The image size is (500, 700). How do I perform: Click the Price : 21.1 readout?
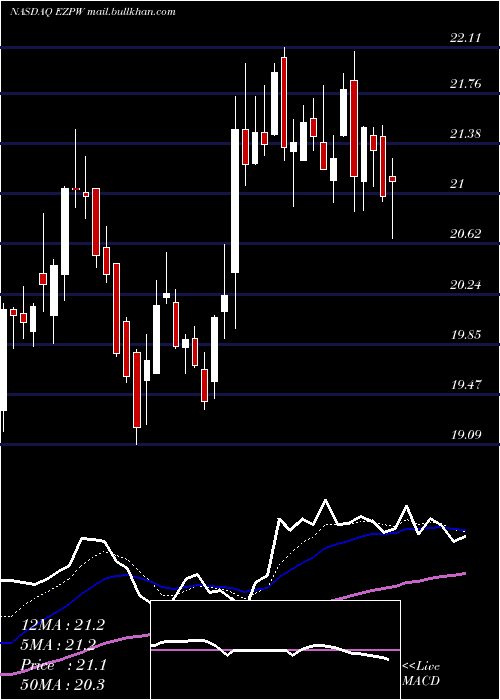(x=62, y=665)
